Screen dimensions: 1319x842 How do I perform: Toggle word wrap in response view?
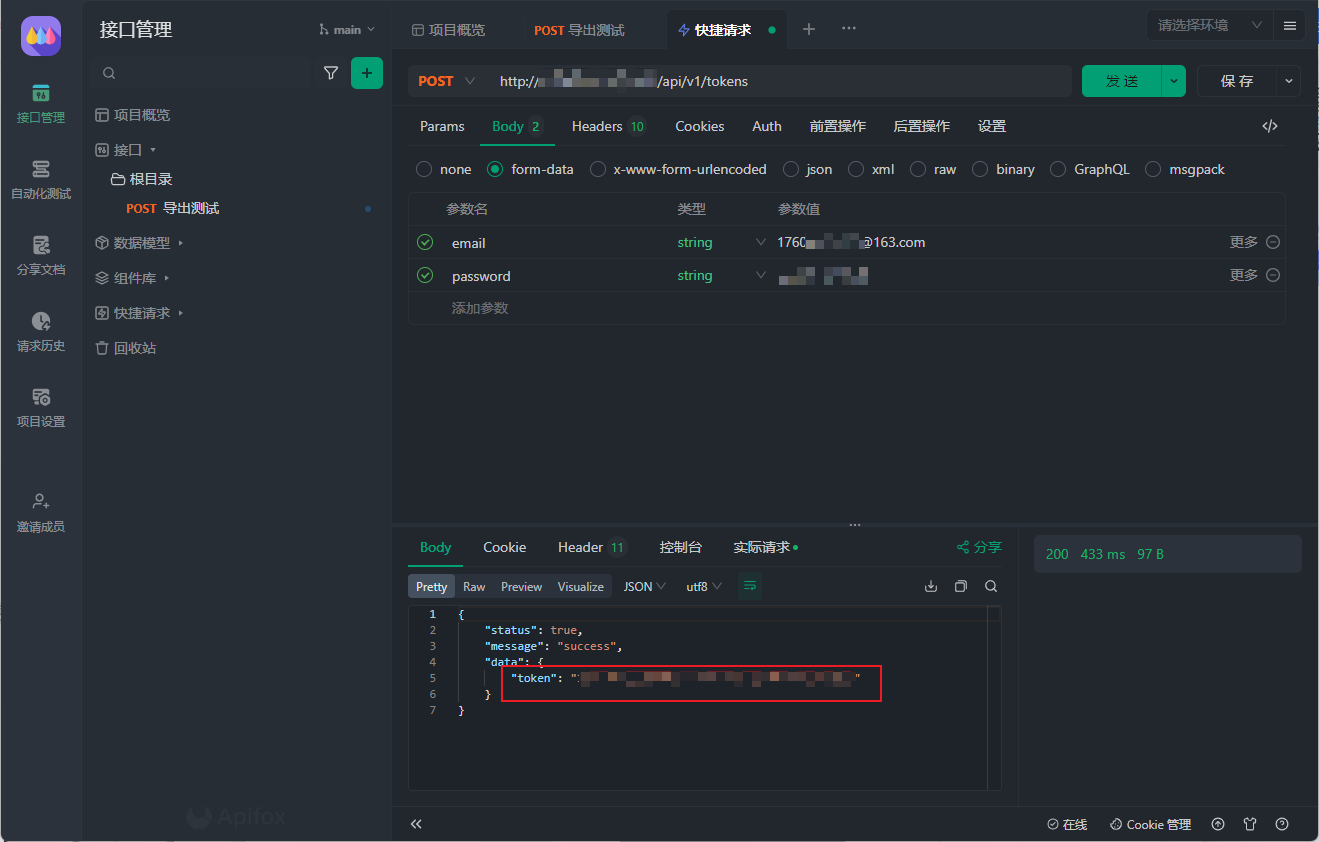click(x=750, y=586)
